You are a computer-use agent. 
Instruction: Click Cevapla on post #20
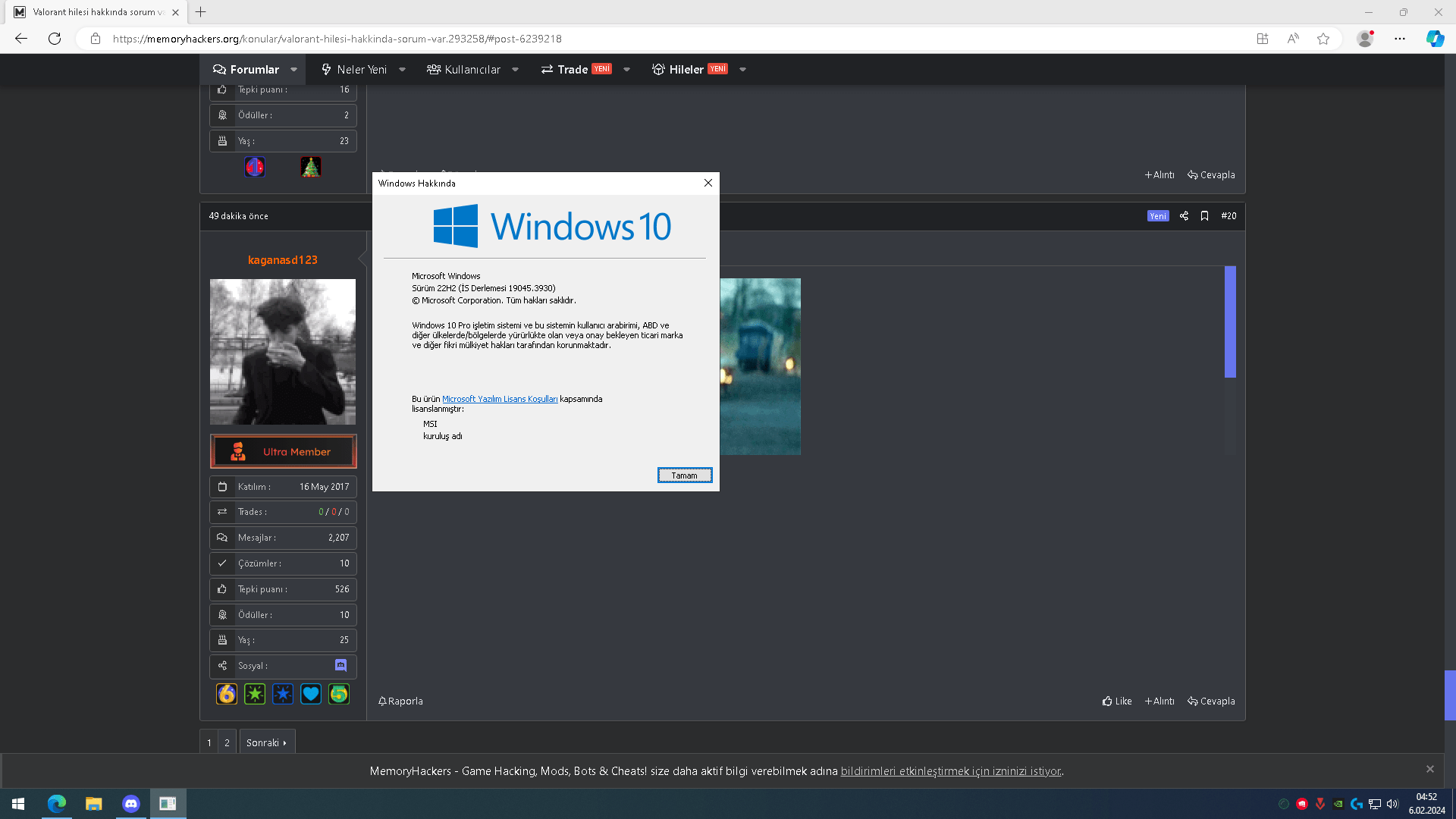[x=1211, y=701]
